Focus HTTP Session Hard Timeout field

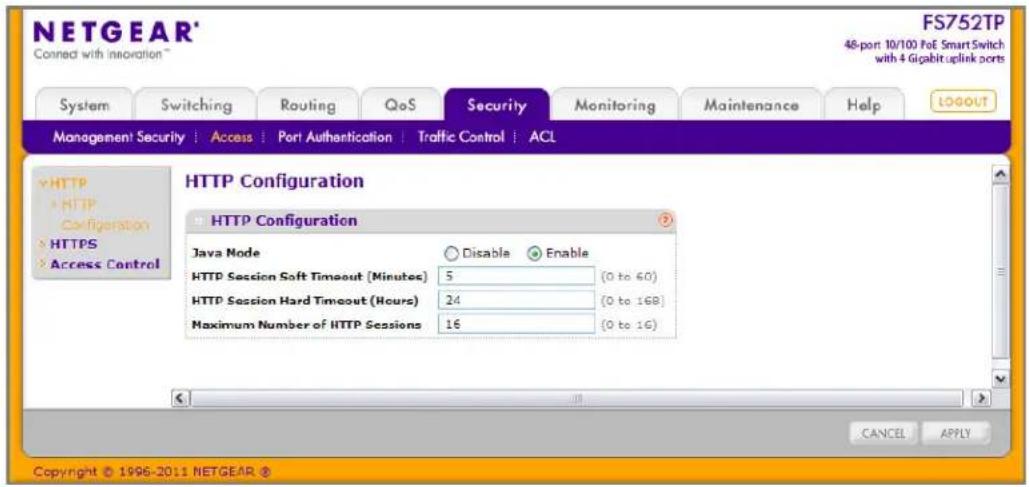(516, 300)
